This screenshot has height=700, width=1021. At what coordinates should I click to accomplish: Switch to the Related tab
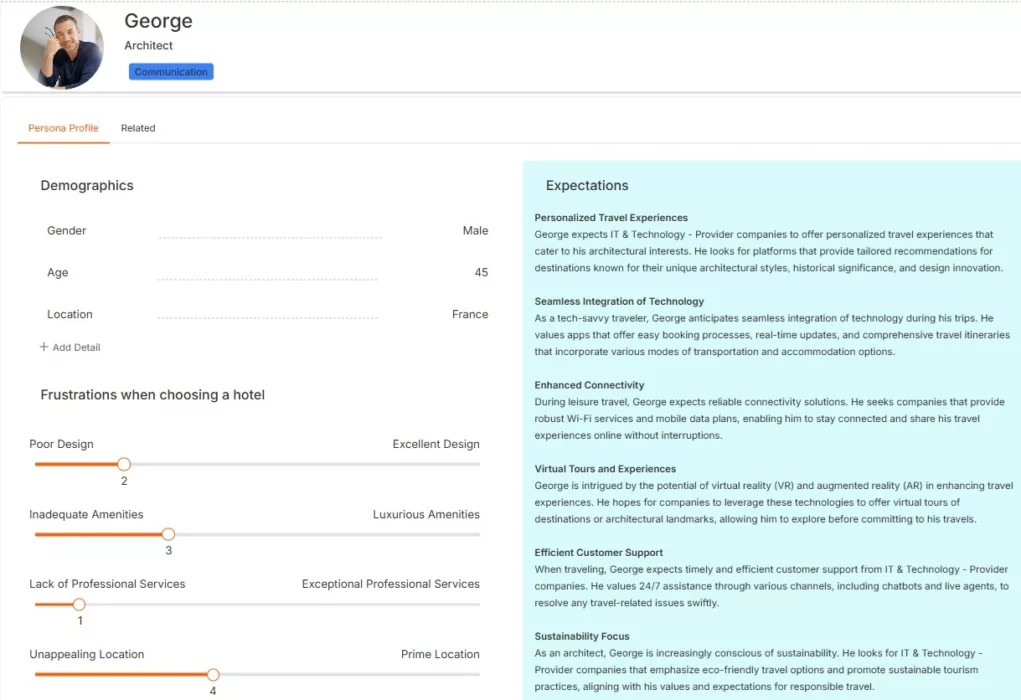pyautogui.click(x=138, y=128)
